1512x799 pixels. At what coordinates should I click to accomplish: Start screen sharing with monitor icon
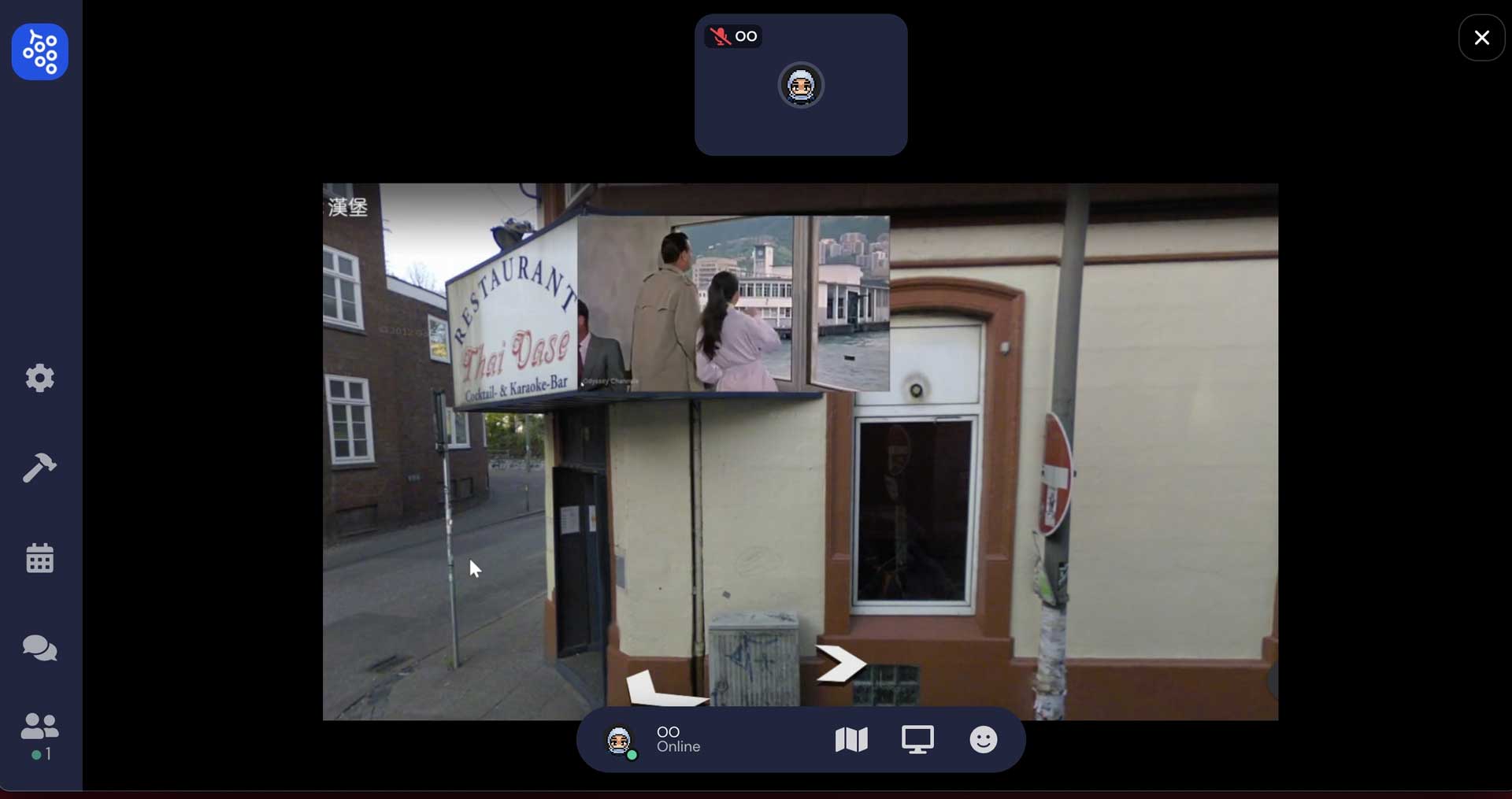[x=917, y=740]
